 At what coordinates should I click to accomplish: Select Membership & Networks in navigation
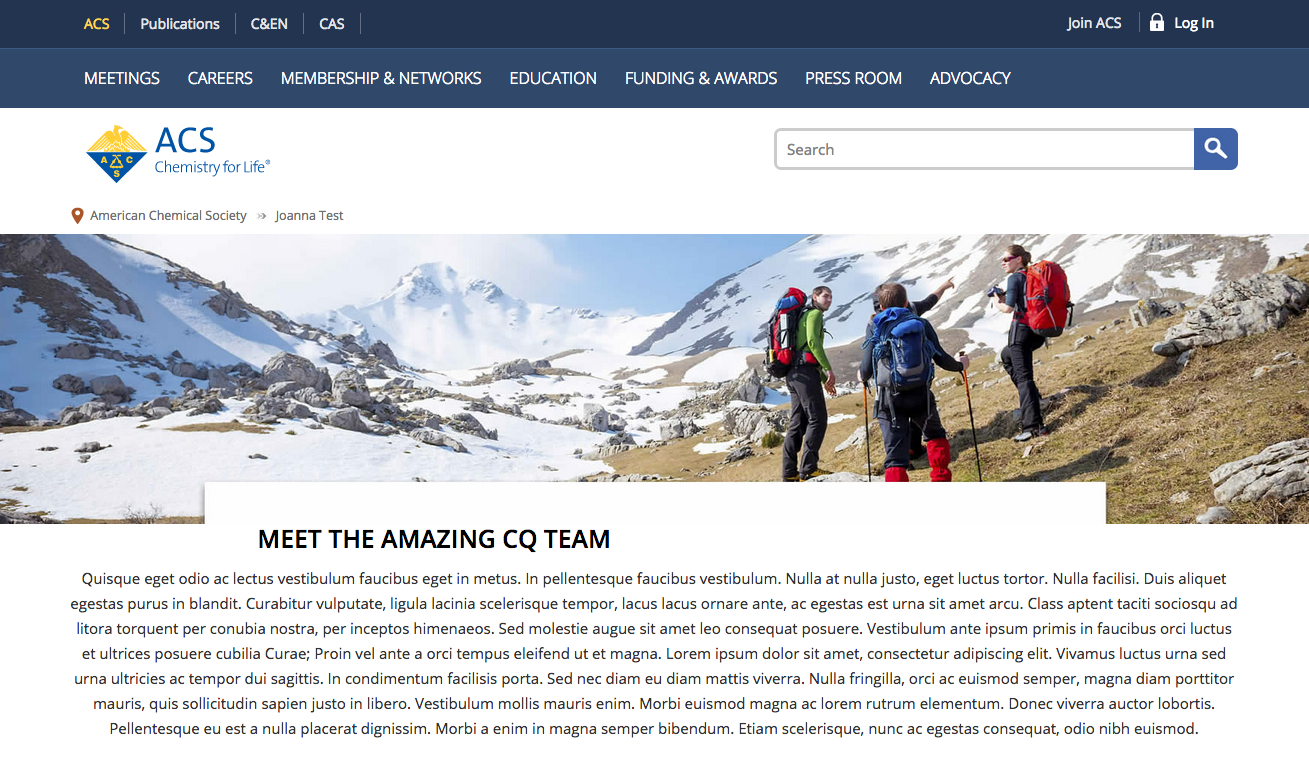pyautogui.click(x=381, y=78)
